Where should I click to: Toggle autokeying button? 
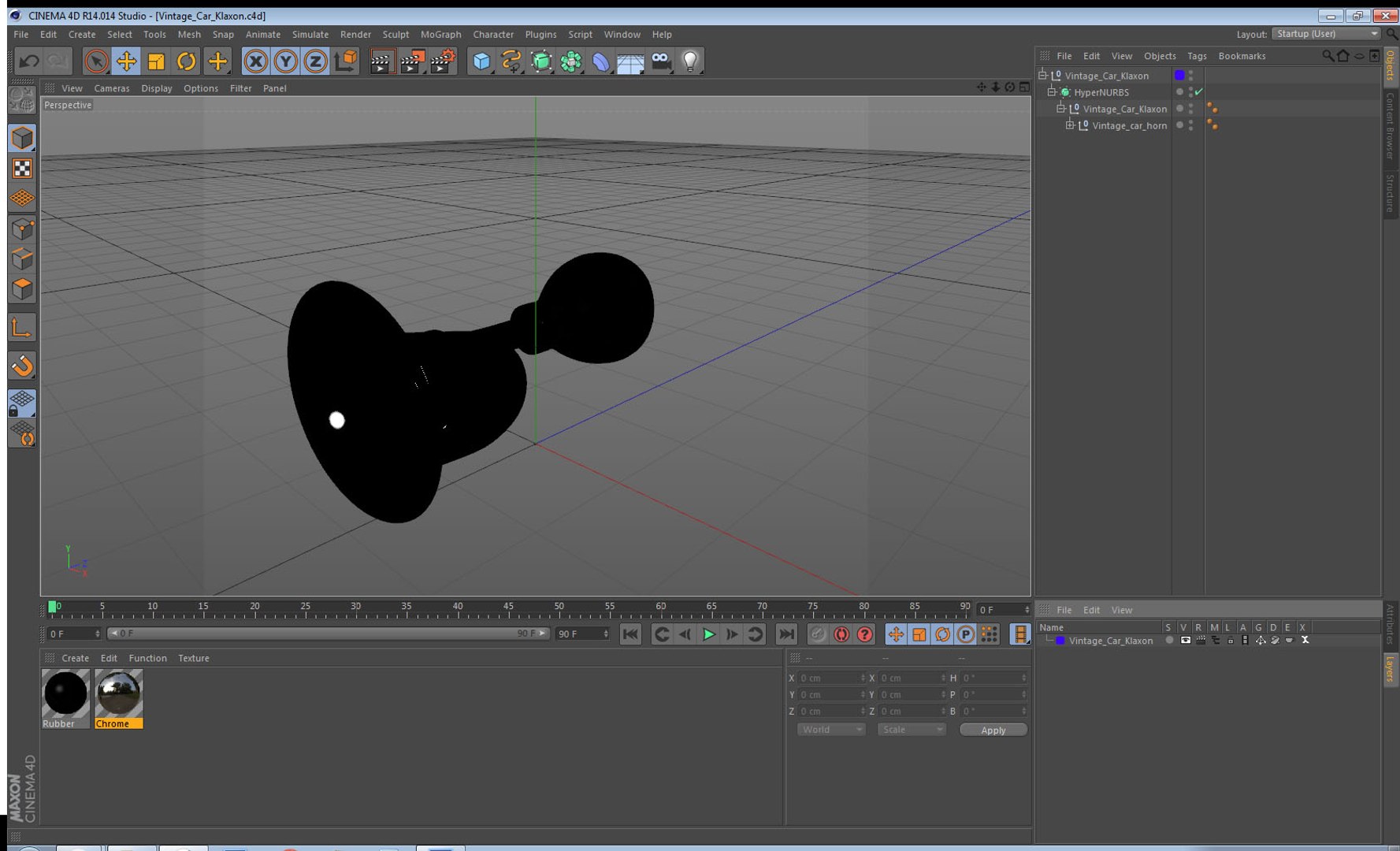point(841,634)
